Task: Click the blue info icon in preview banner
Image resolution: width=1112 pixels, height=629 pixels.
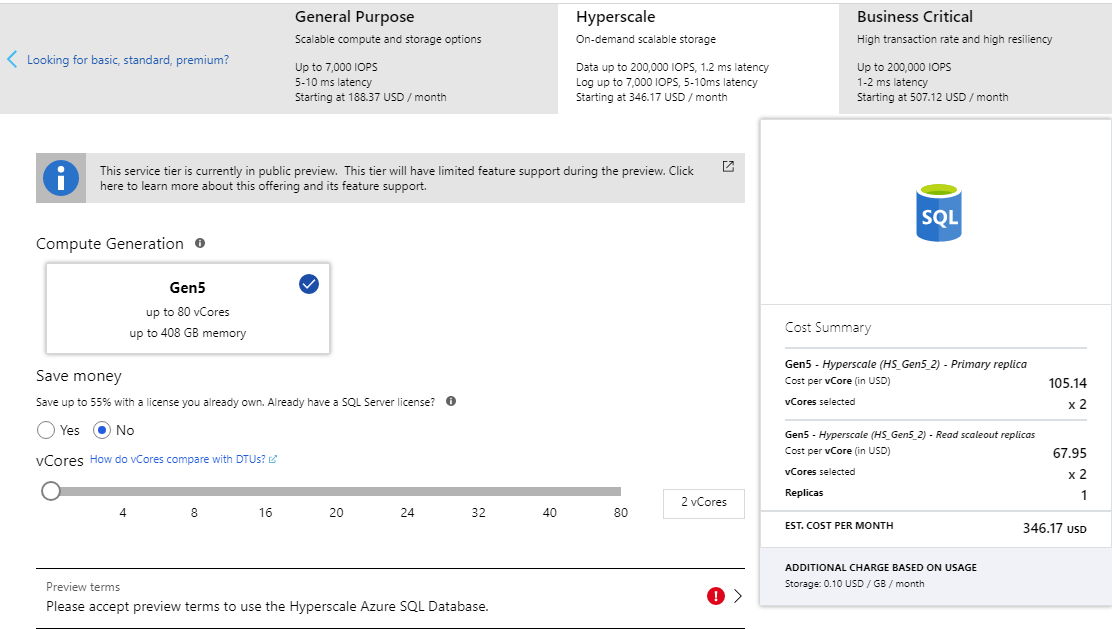Action: [61, 178]
